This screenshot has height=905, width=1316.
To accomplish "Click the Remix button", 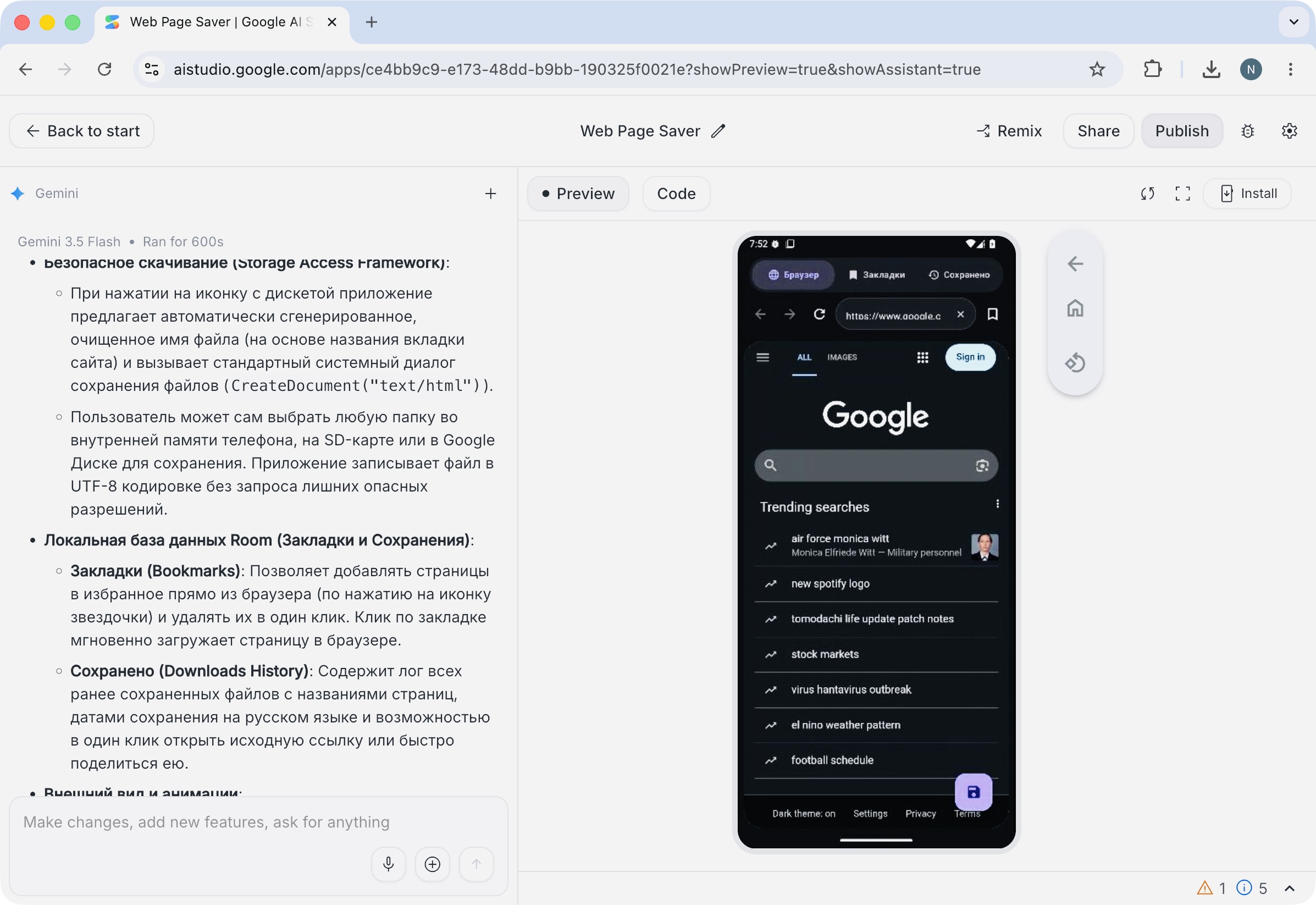I will [1009, 131].
